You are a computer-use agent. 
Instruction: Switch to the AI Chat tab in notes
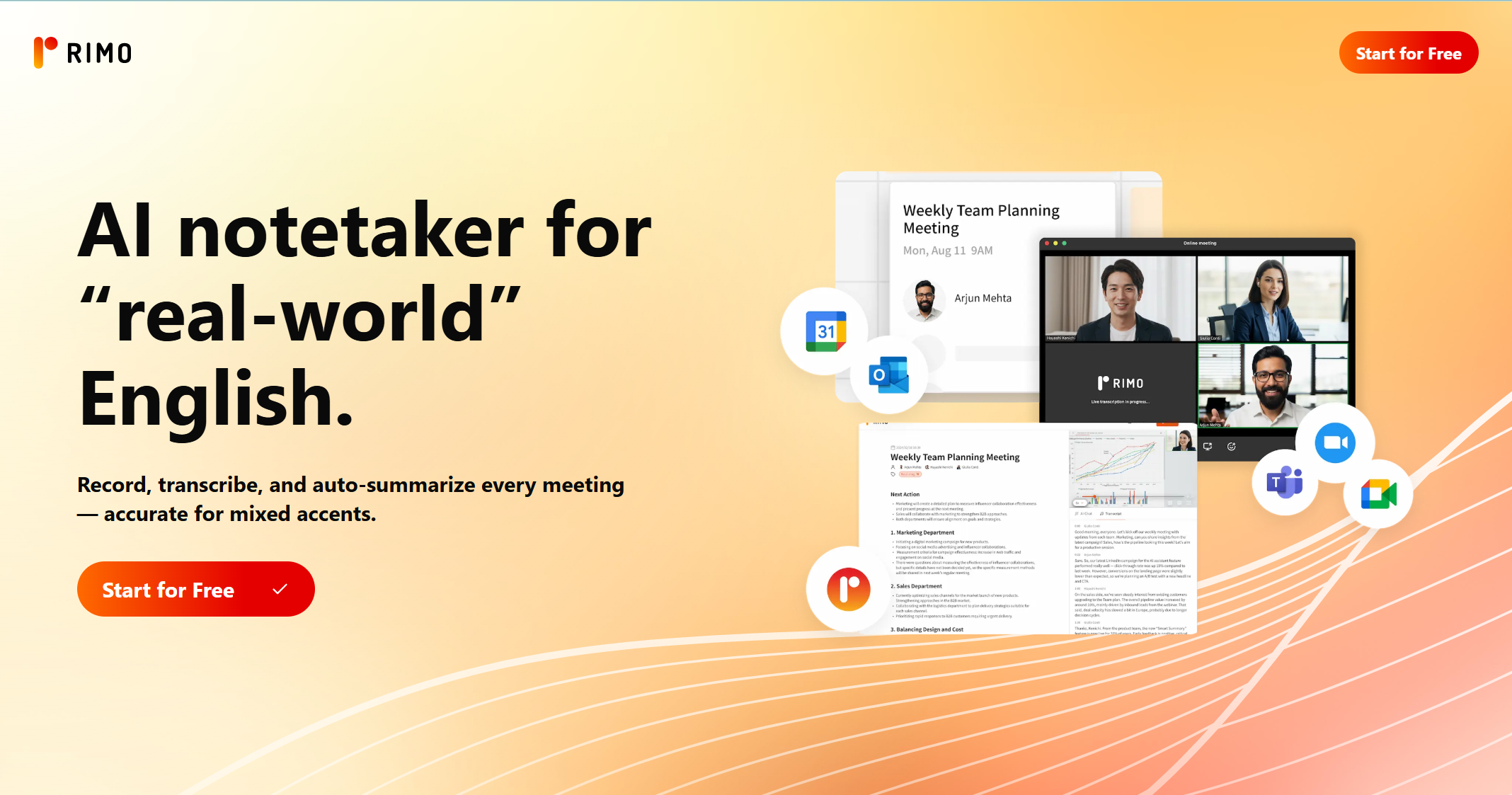click(1084, 513)
